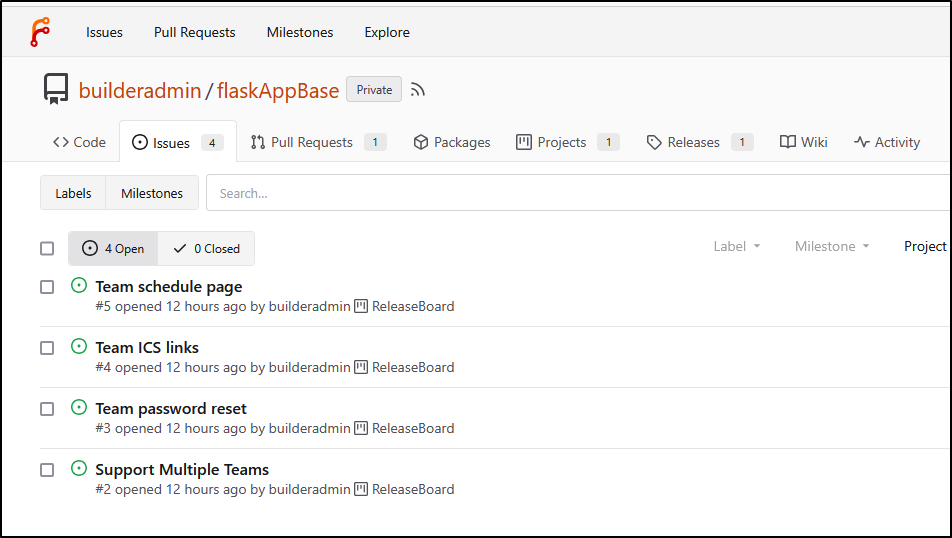
Task: Click the repository bookmark icon beside builderadmin
Action: tap(56, 89)
